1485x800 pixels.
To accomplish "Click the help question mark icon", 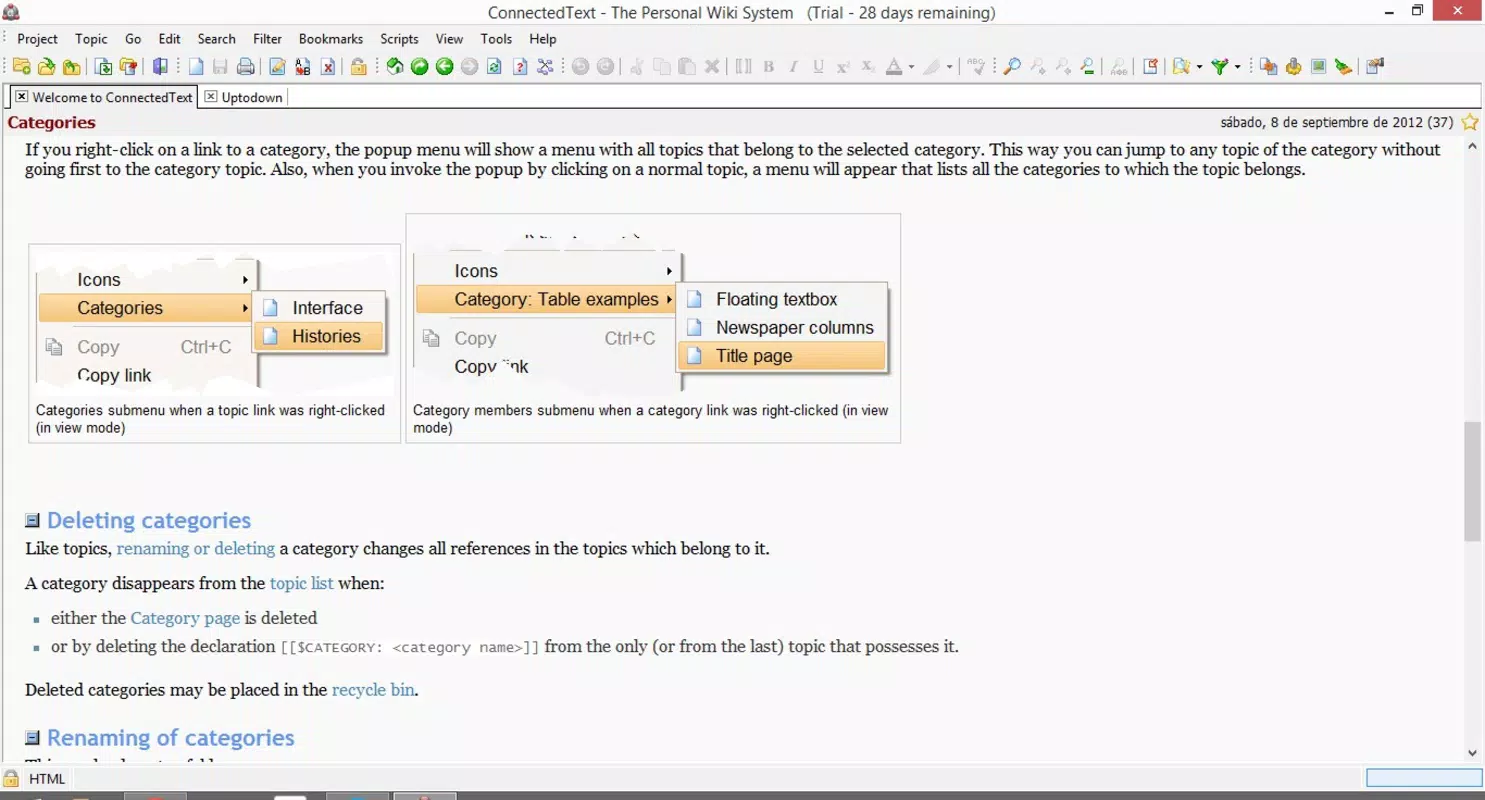I will click(x=520, y=67).
